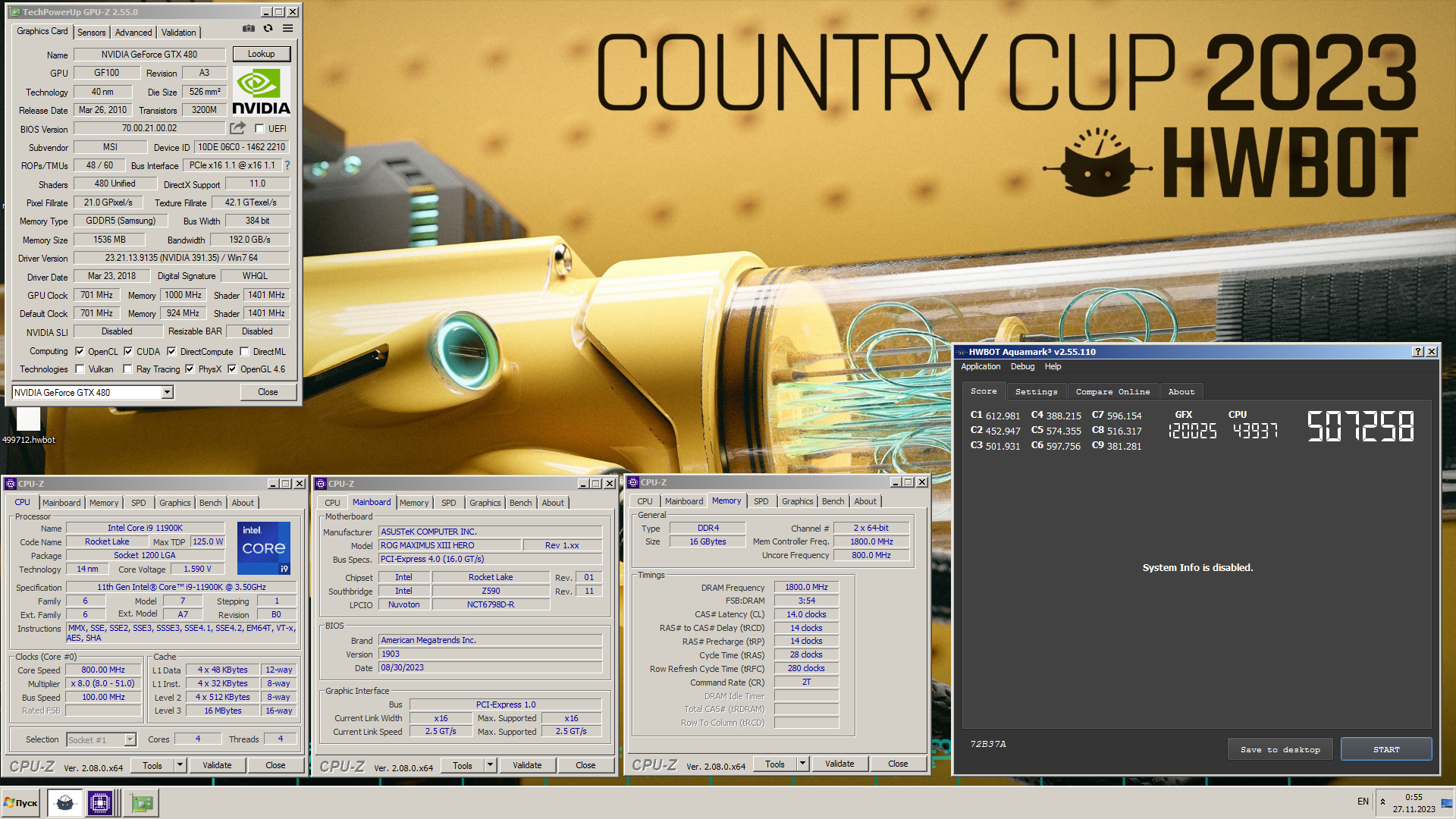Enable the DirectML checkbox
This screenshot has width=1456, height=819.
pos(244,352)
